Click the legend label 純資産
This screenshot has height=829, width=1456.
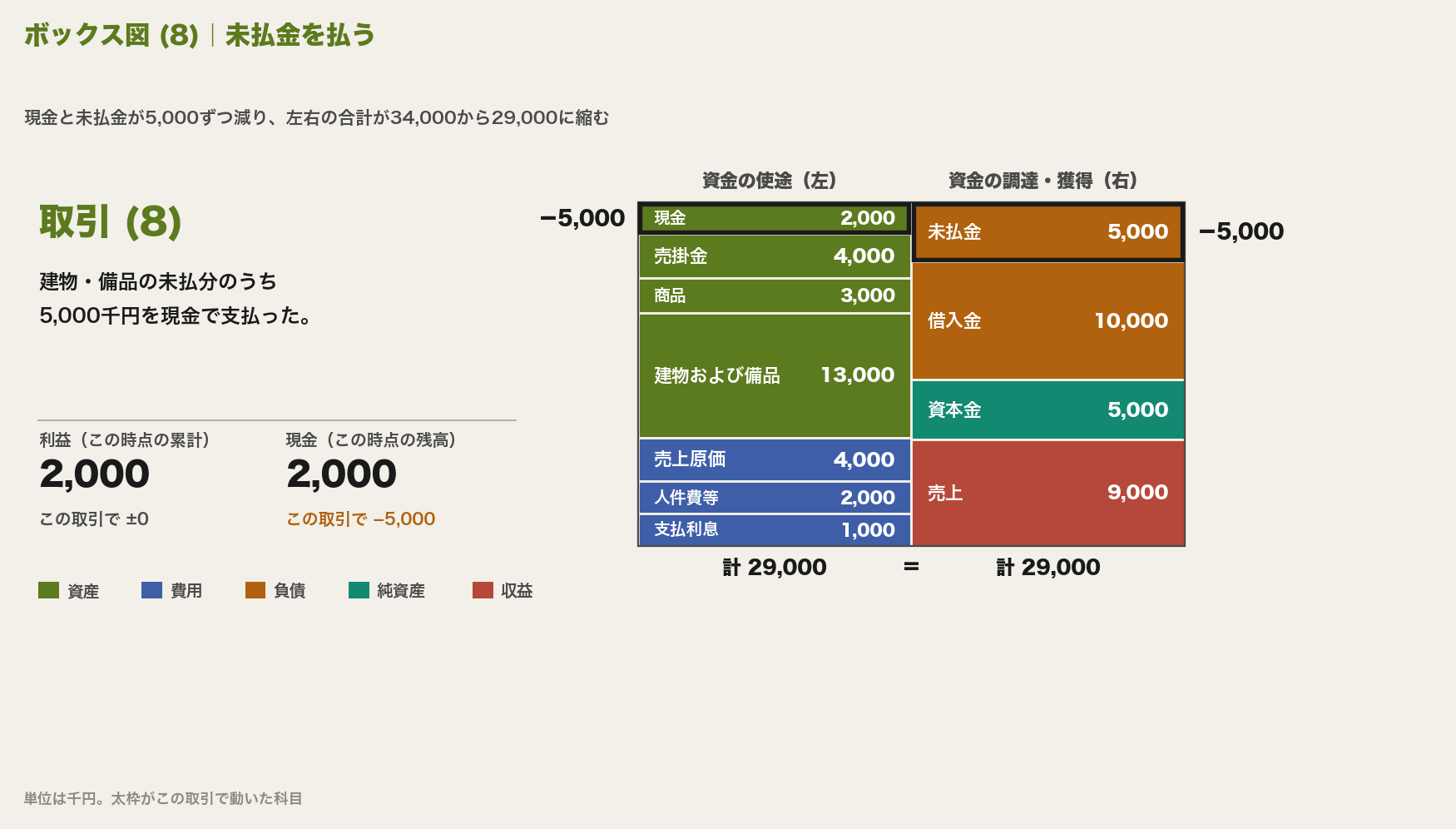click(x=401, y=590)
